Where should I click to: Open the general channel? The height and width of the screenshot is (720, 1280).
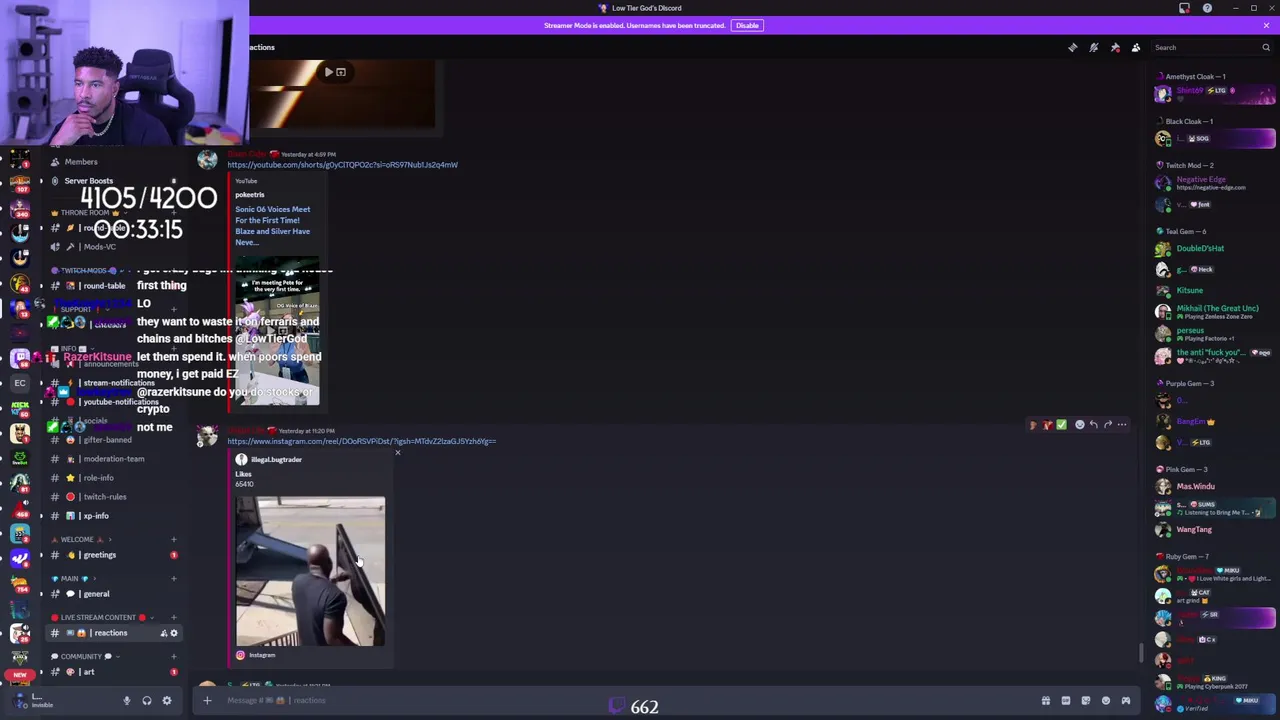coord(113,594)
